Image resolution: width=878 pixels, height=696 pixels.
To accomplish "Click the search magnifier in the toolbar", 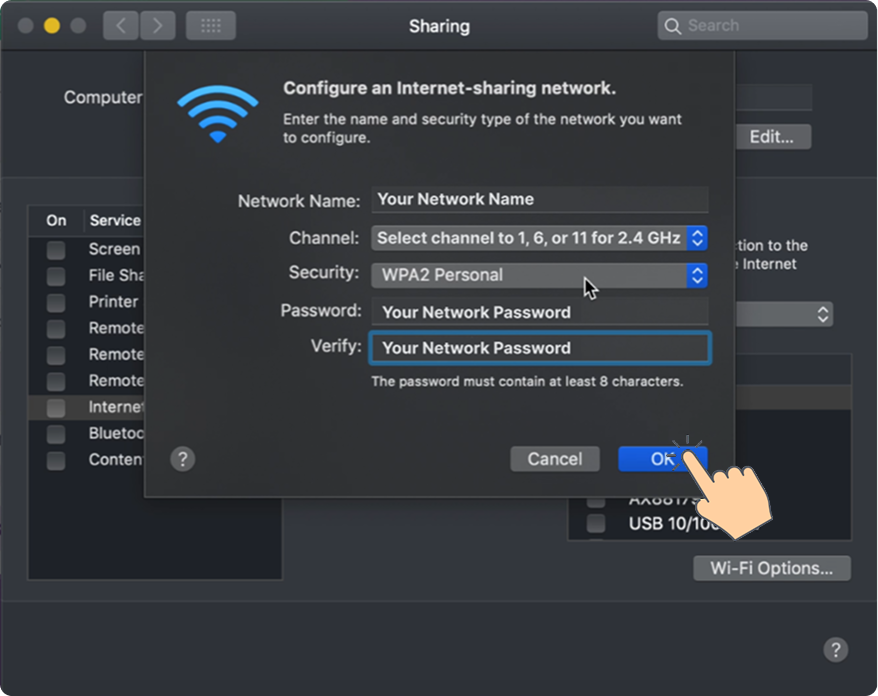I will 672,25.
